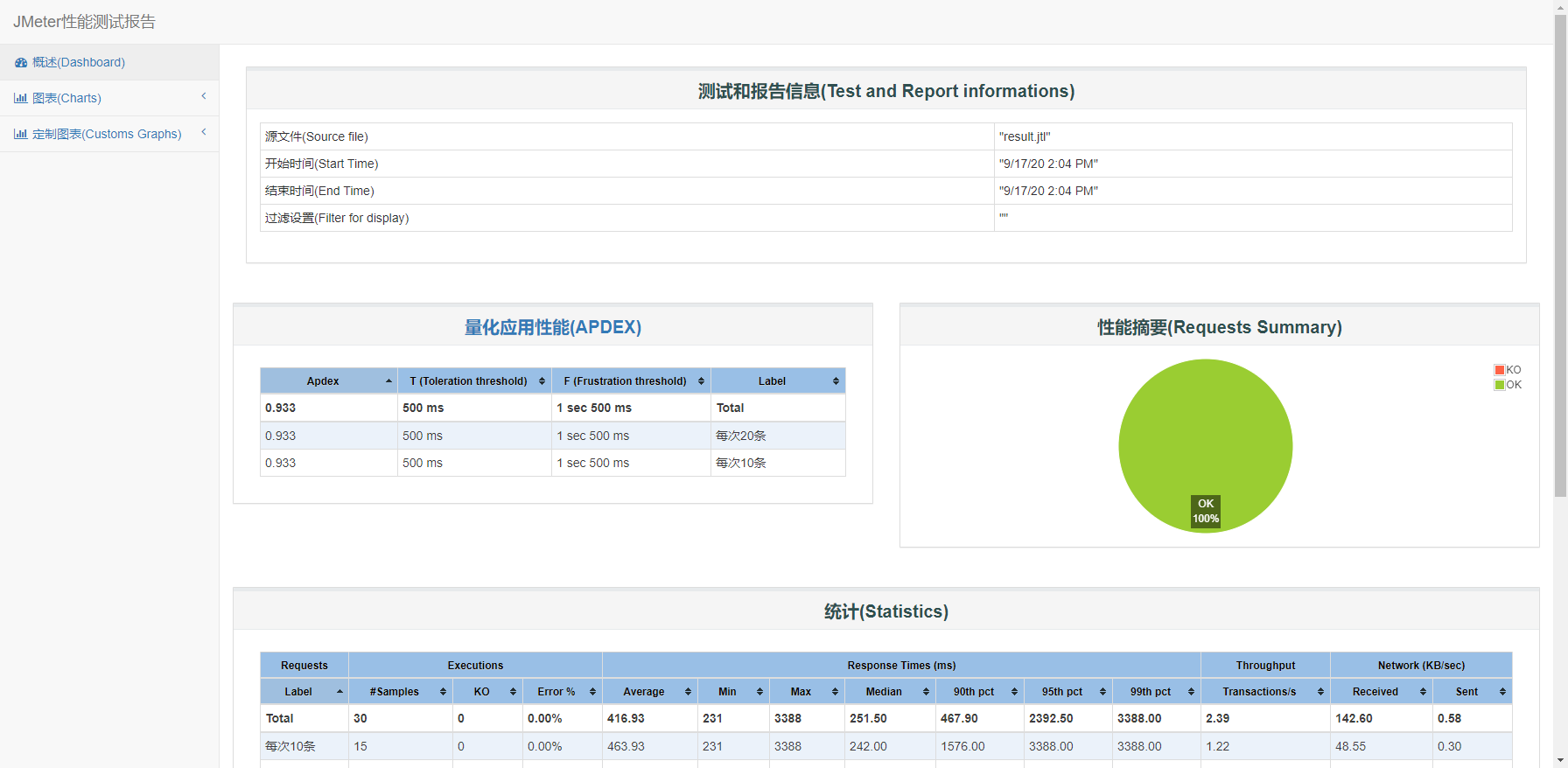Viewport: 1568px width, 768px height.
Task: Sort by F (Frustration threshold) column
Action: (x=632, y=381)
